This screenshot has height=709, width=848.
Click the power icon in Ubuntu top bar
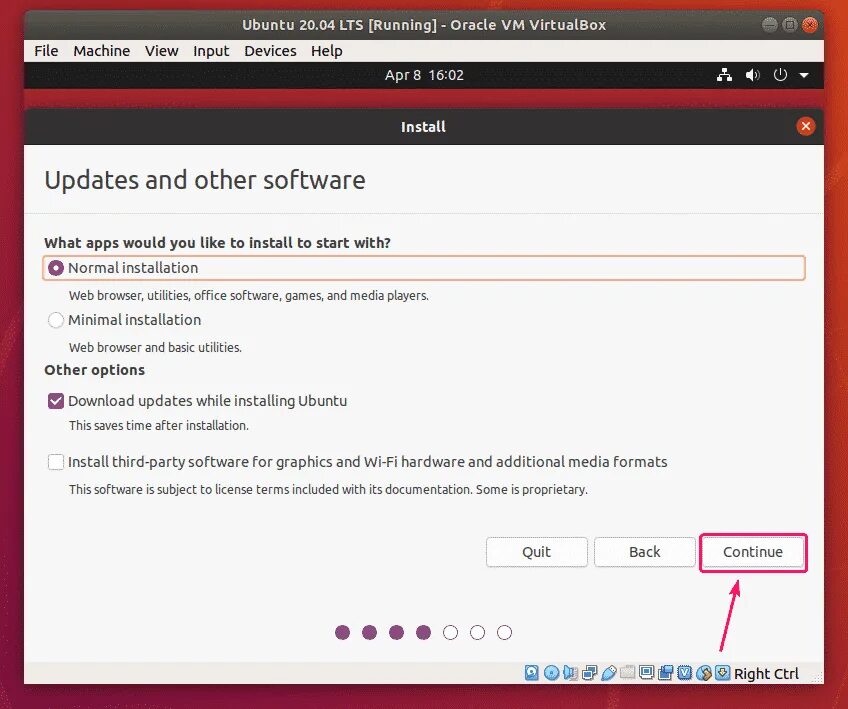pos(780,75)
